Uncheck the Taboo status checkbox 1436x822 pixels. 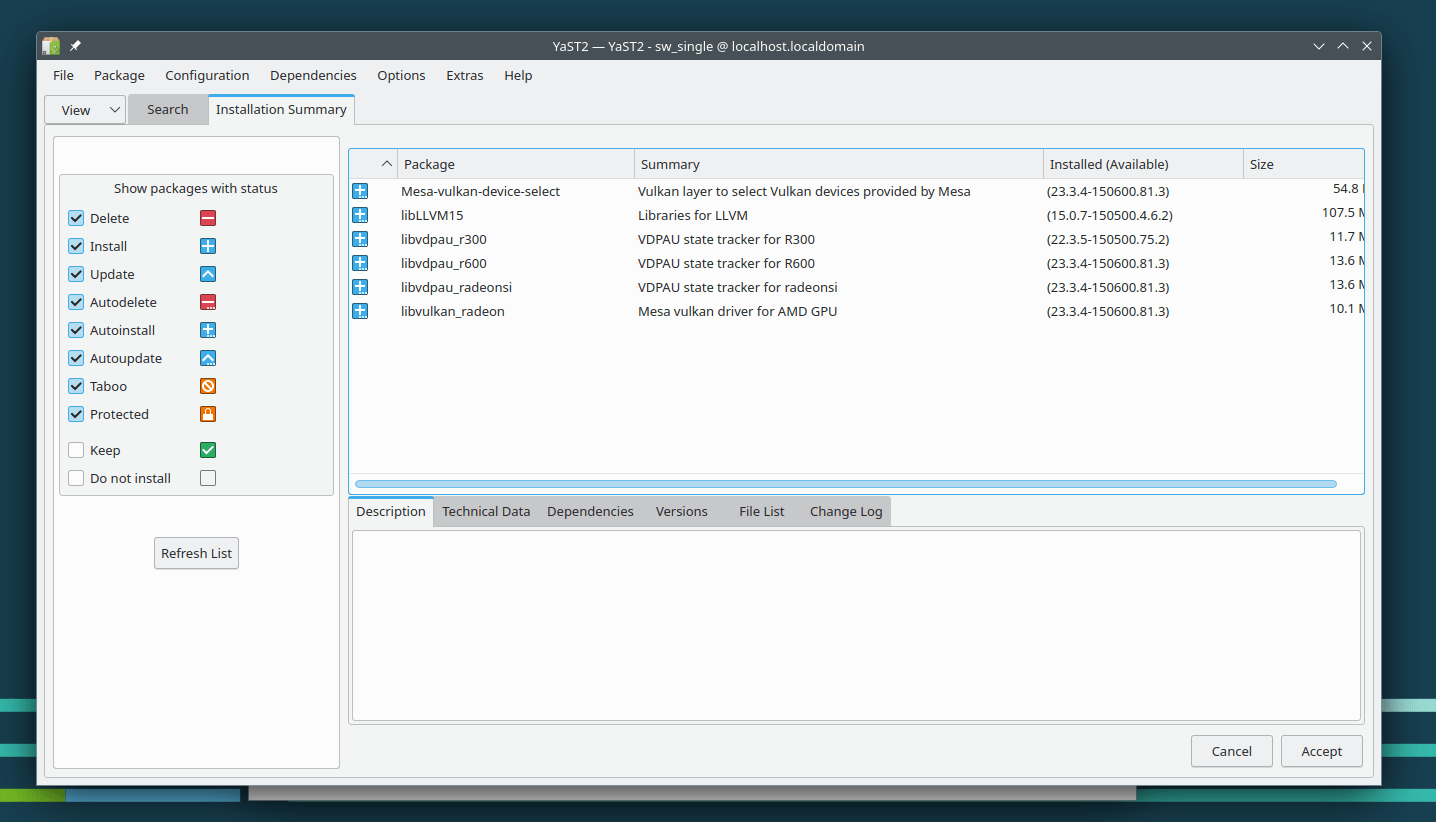[76, 386]
